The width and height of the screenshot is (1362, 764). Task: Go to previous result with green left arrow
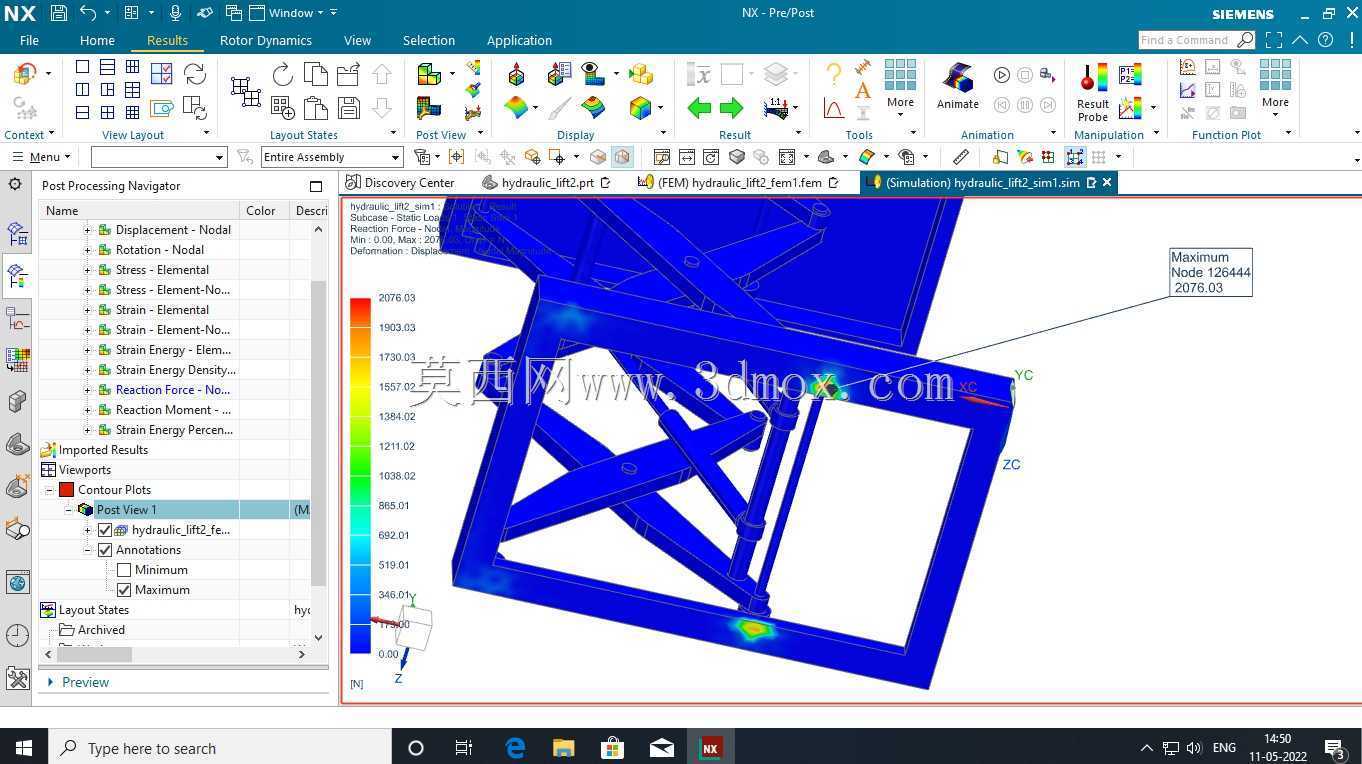[x=699, y=108]
